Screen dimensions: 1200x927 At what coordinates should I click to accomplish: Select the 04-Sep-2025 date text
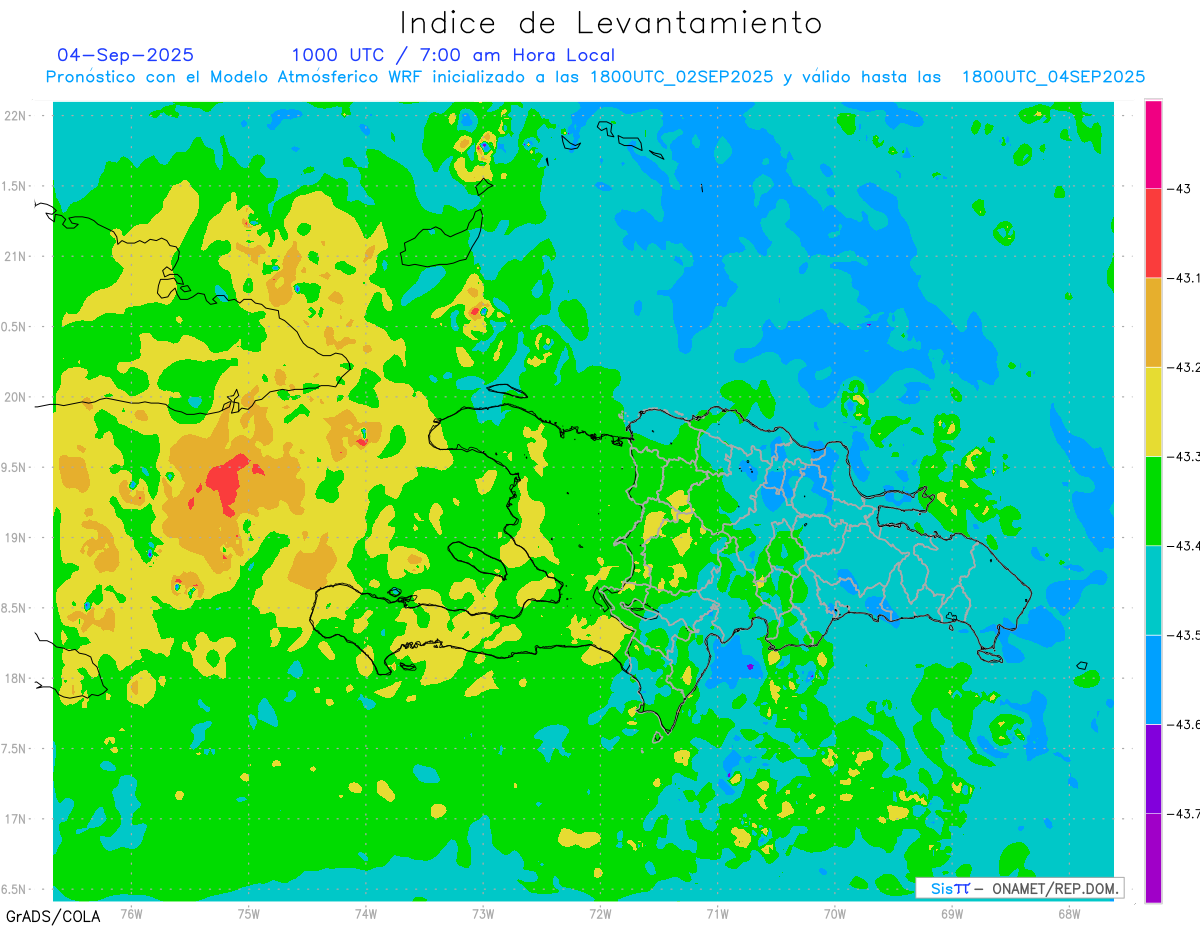[125, 55]
